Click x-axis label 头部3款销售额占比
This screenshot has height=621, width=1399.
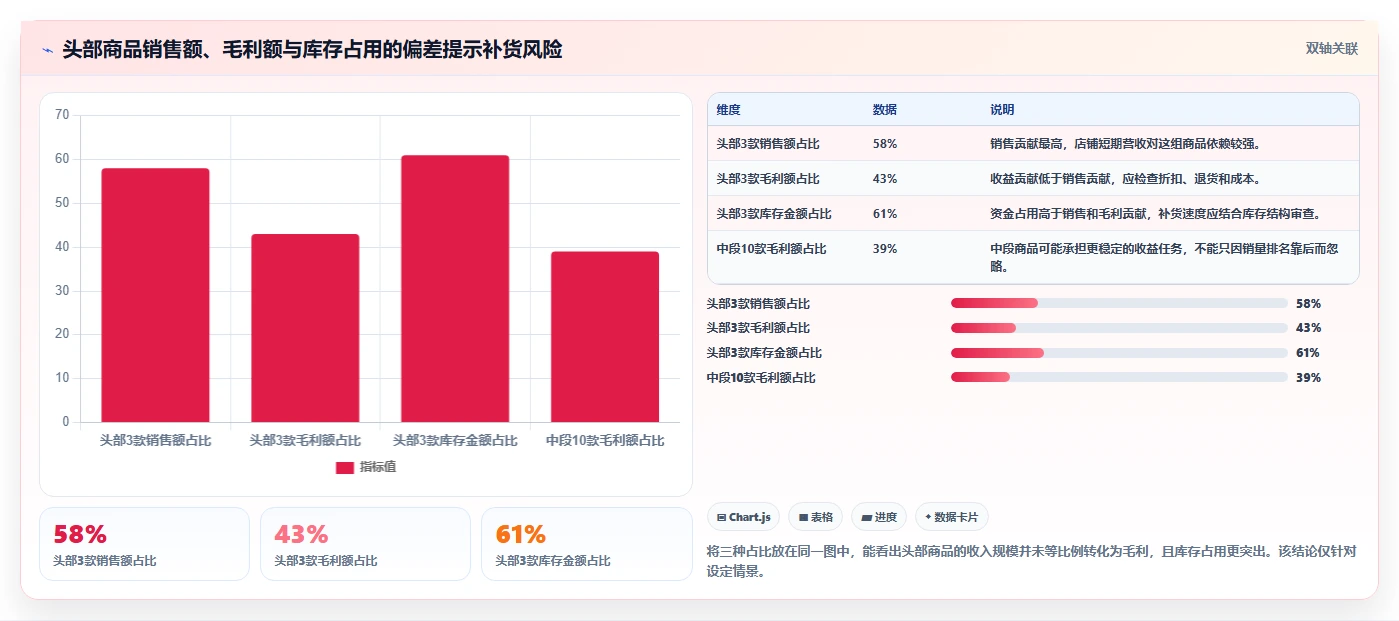(x=155, y=440)
